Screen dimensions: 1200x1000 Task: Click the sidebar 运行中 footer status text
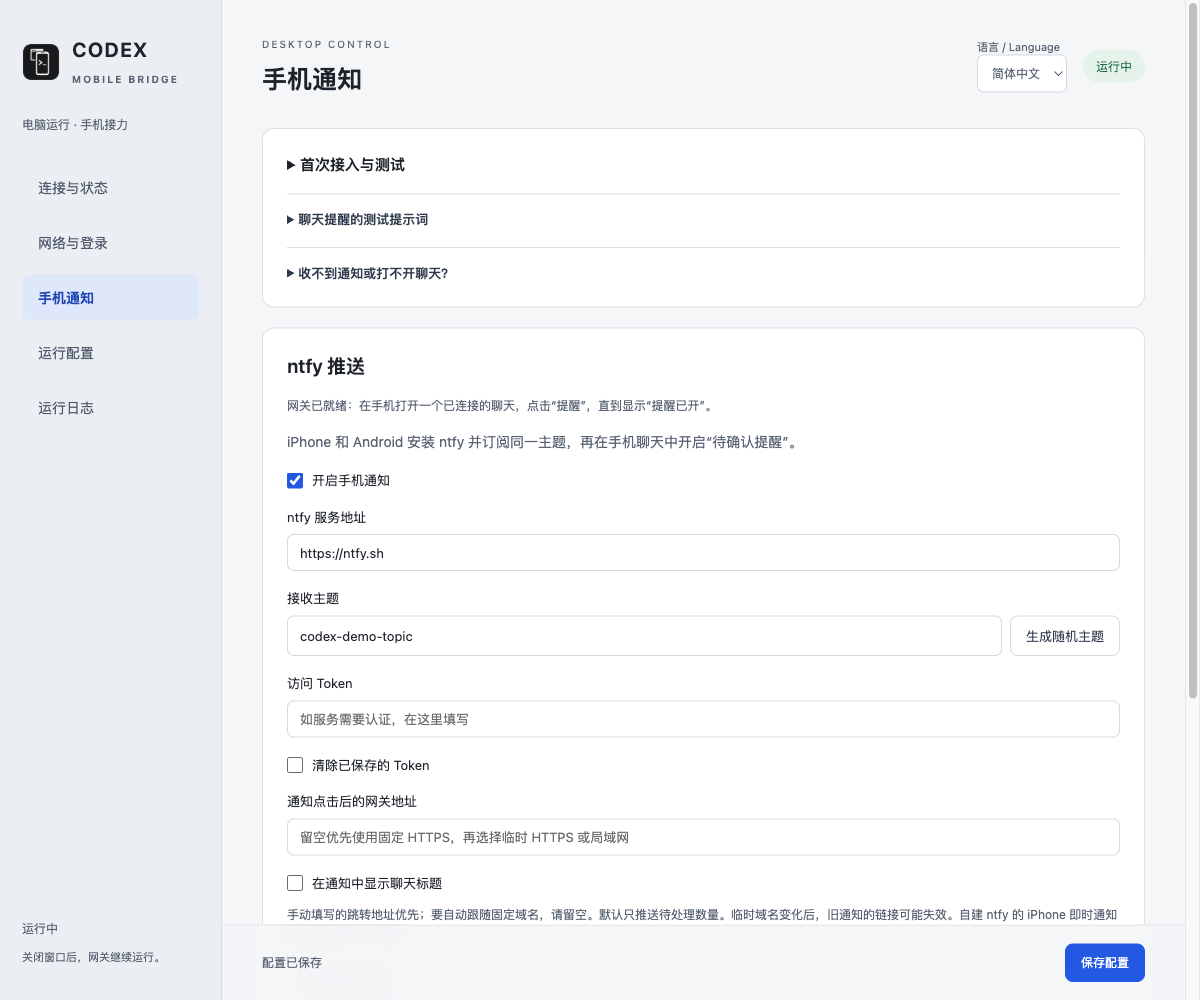click(x=40, y=928)
